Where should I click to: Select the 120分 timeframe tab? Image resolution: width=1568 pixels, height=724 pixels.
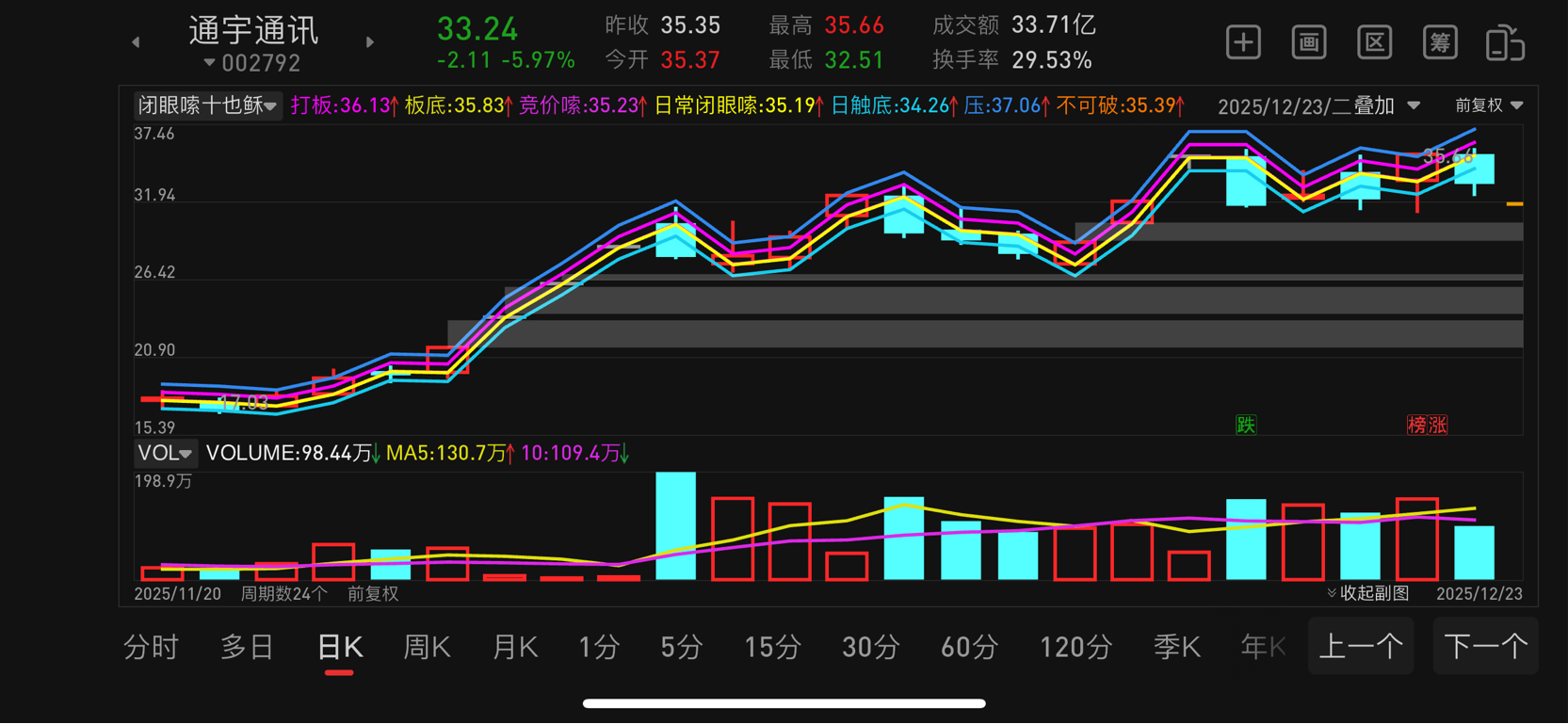coord(1075,647)
